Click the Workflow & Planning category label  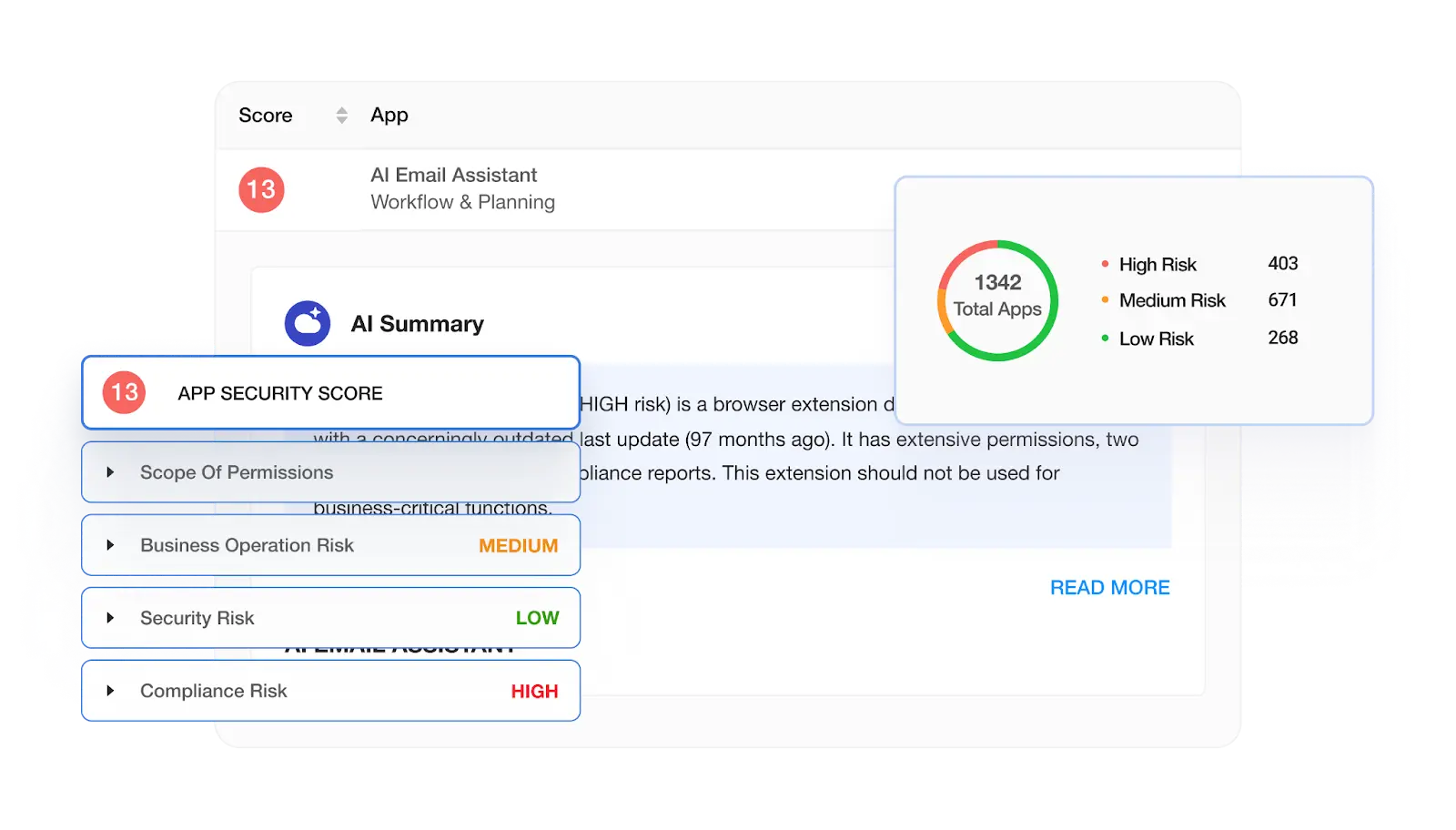462,202
